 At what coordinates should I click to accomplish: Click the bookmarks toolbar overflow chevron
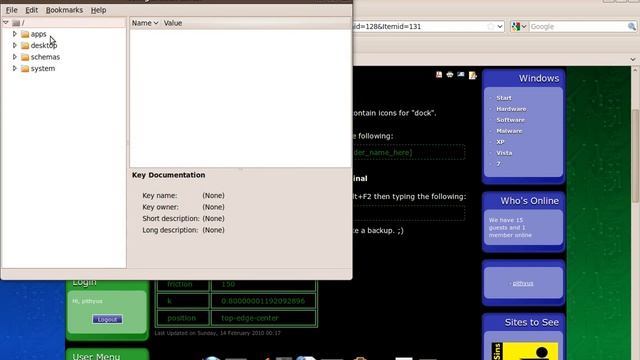(x=633, y=60)
